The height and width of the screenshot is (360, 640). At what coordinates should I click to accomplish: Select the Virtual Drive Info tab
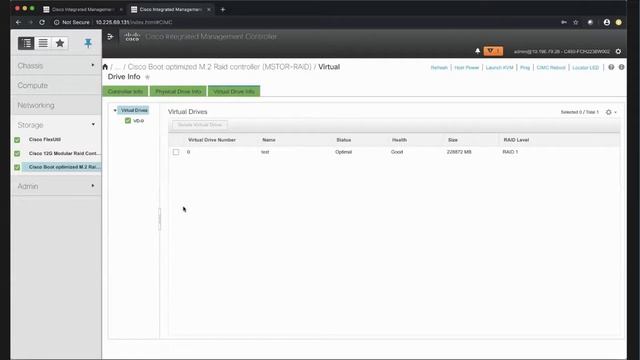coord(234,91)
